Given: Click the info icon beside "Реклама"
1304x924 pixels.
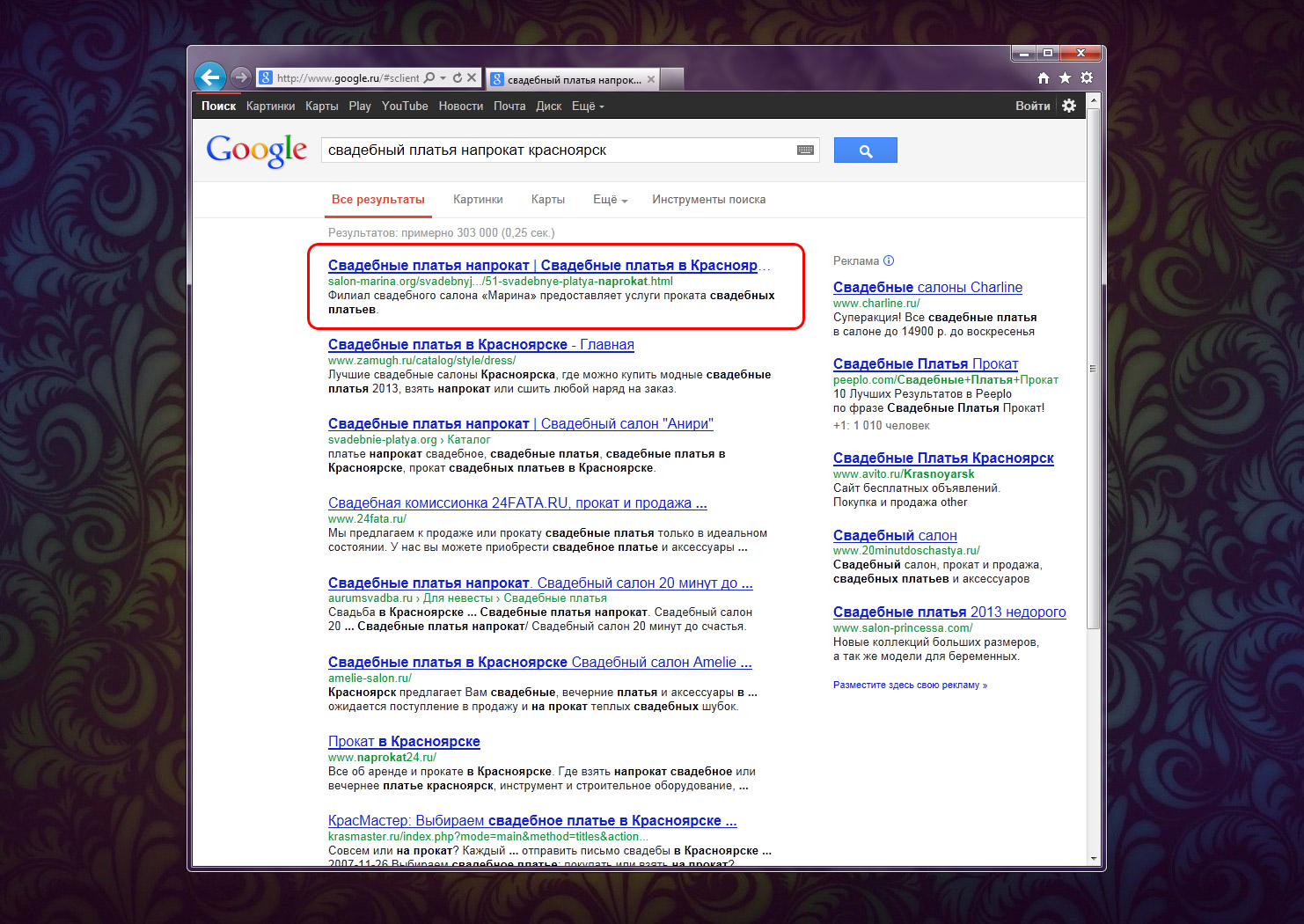Looking at the screenshot, I should (x=889, y=260).
